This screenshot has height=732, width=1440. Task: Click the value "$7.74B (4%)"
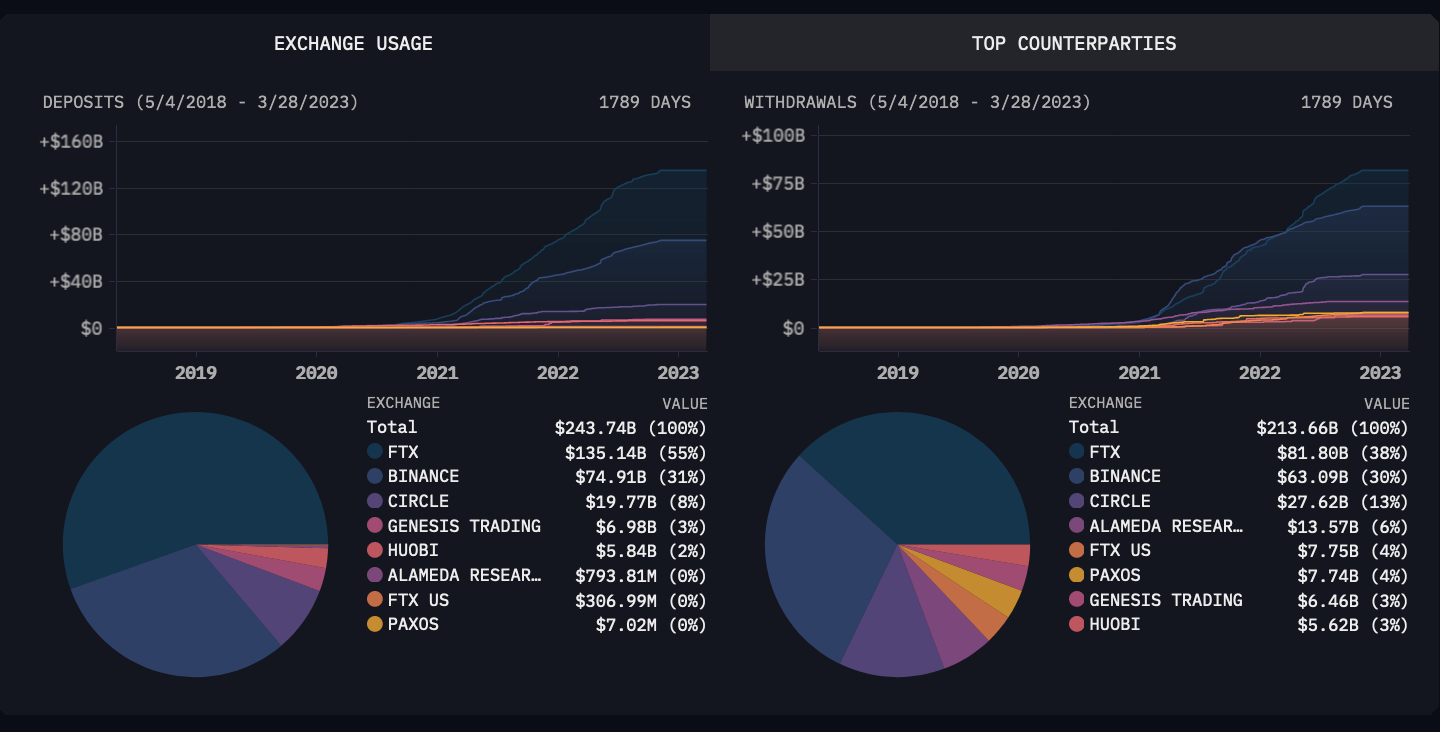click(x=1353, y=575)
